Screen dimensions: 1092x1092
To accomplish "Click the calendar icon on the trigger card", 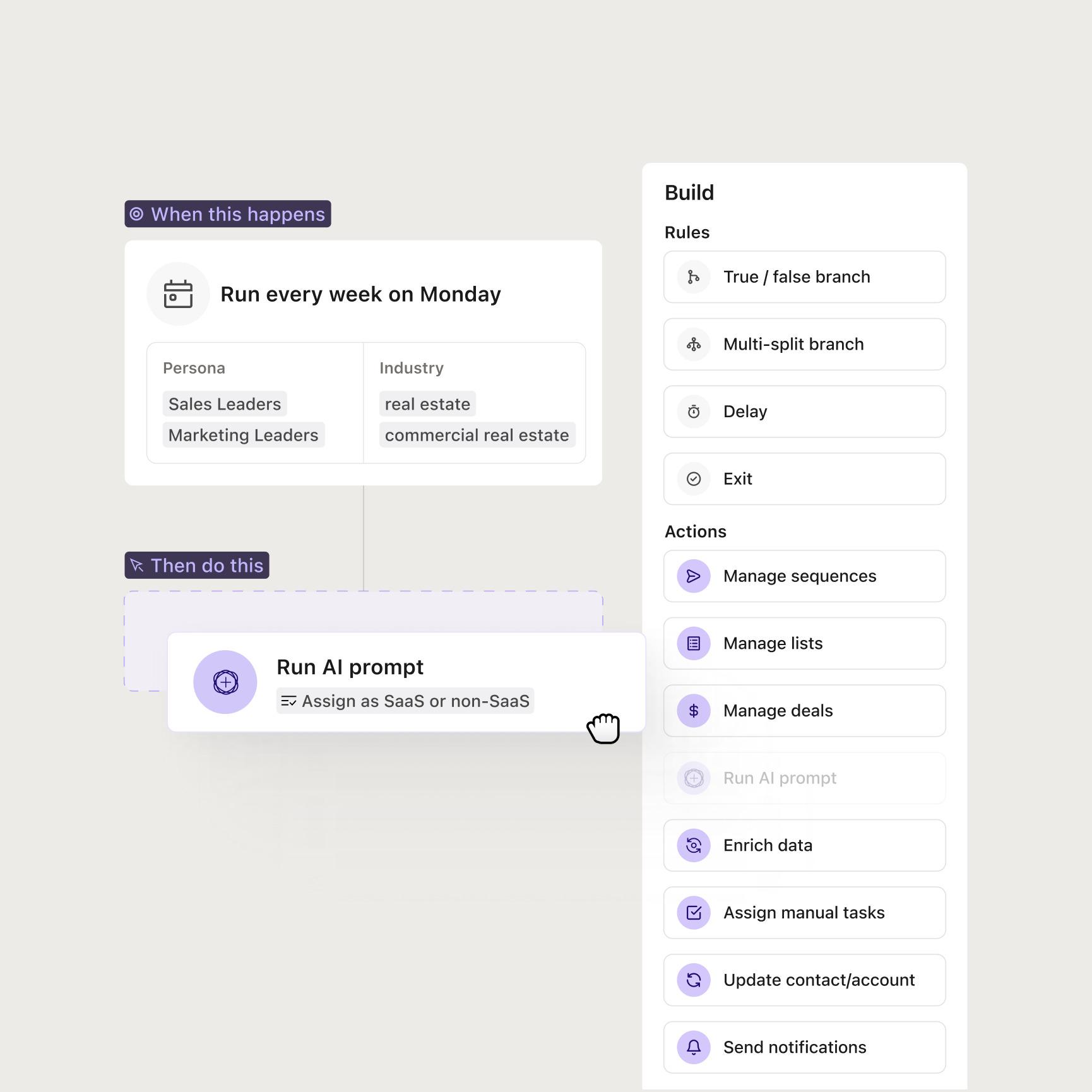I will (x=178, y=294).
